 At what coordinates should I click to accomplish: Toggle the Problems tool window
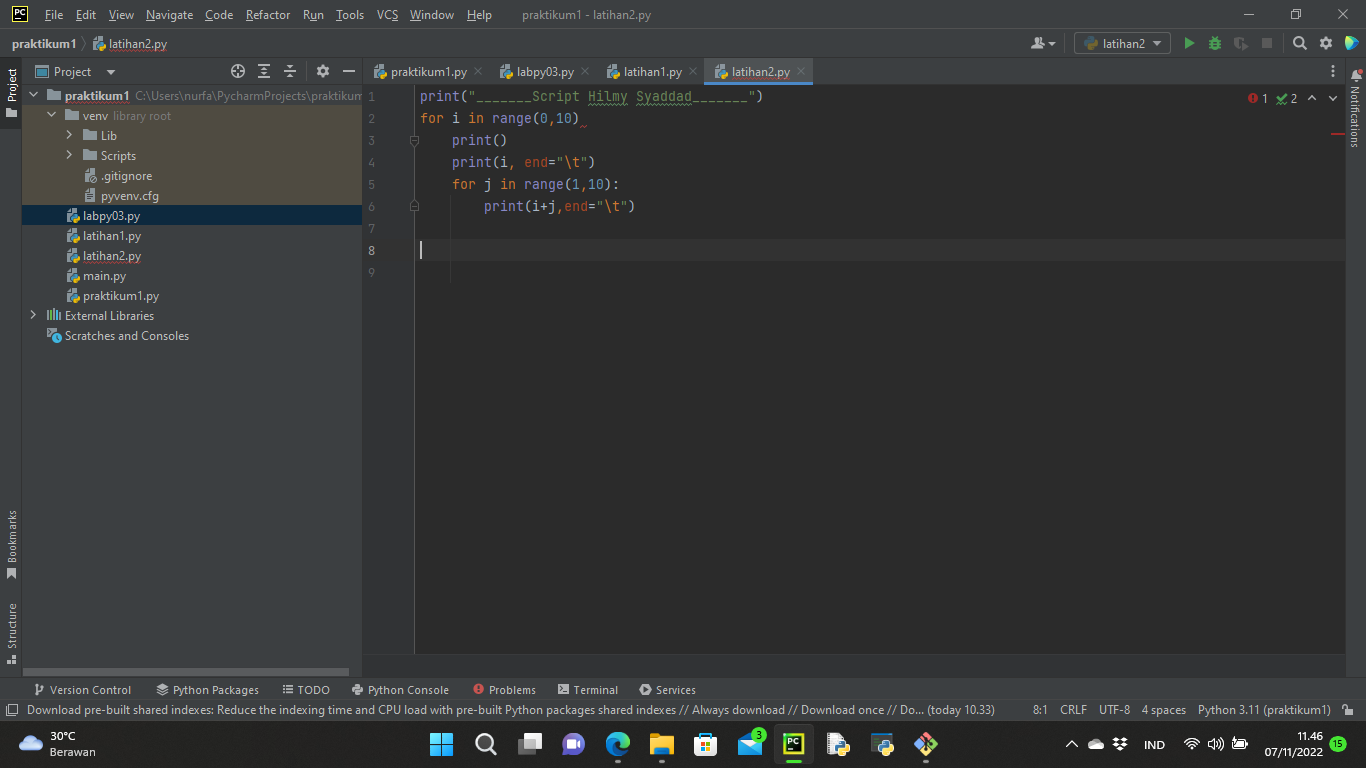tap(505, 689)
